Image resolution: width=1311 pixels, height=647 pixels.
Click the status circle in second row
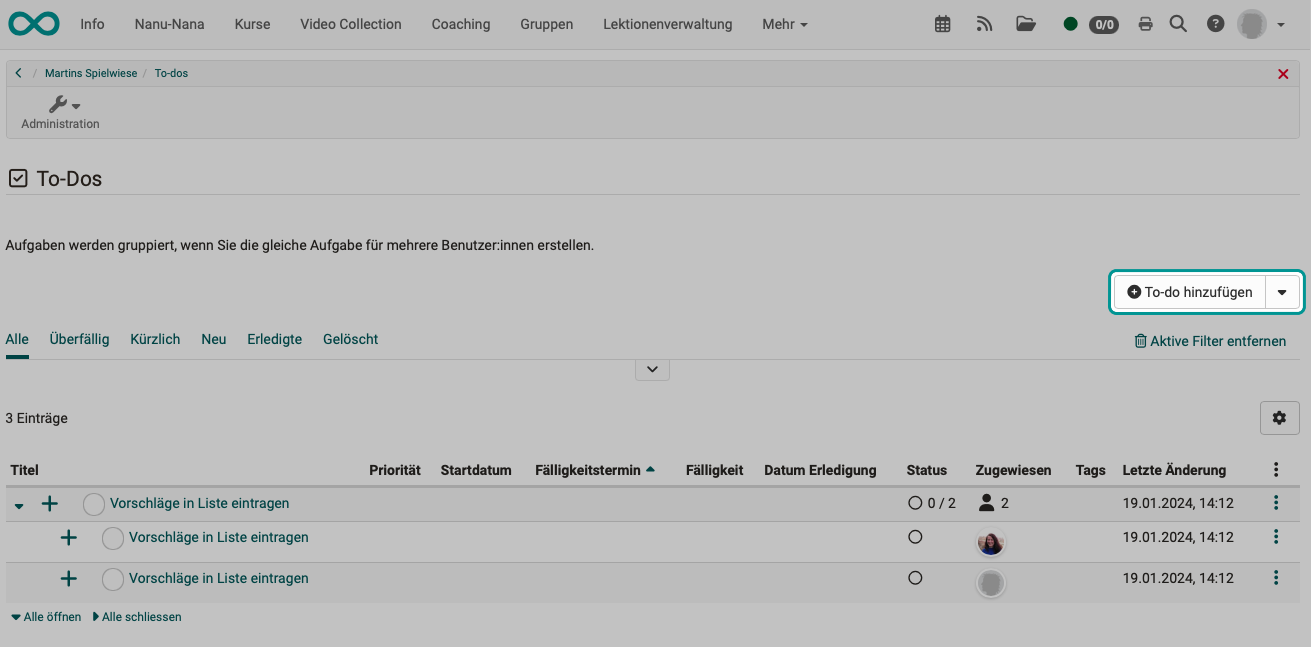coord(113,538)
